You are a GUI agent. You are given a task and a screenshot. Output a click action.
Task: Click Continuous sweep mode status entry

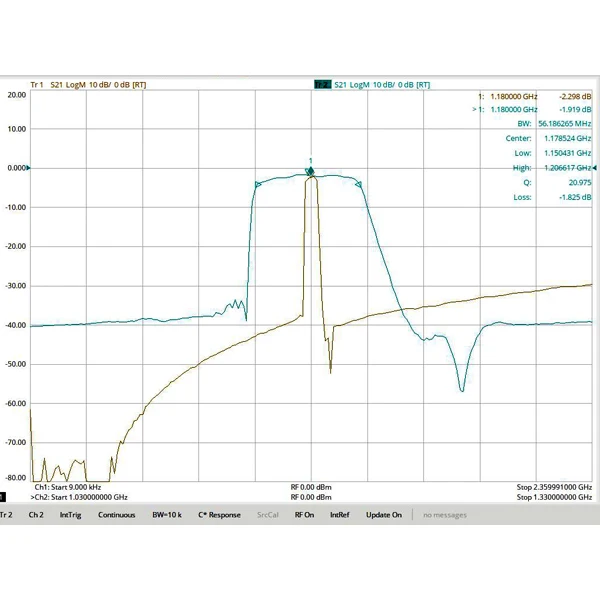pos(116,515)
